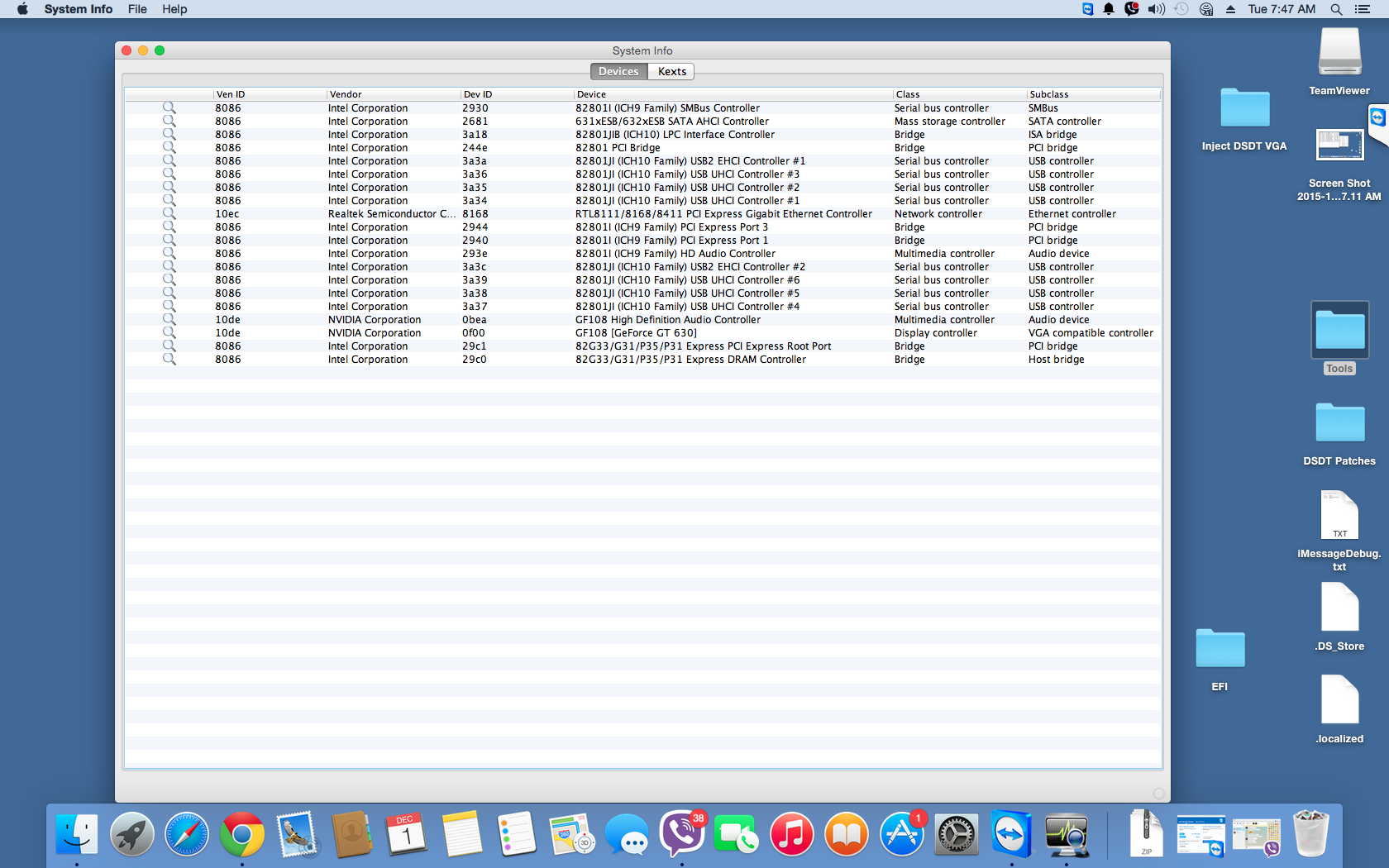
Task: Select the Screen Shot file on desktop
Action: pyautogui.click(x=1339, y=164)
